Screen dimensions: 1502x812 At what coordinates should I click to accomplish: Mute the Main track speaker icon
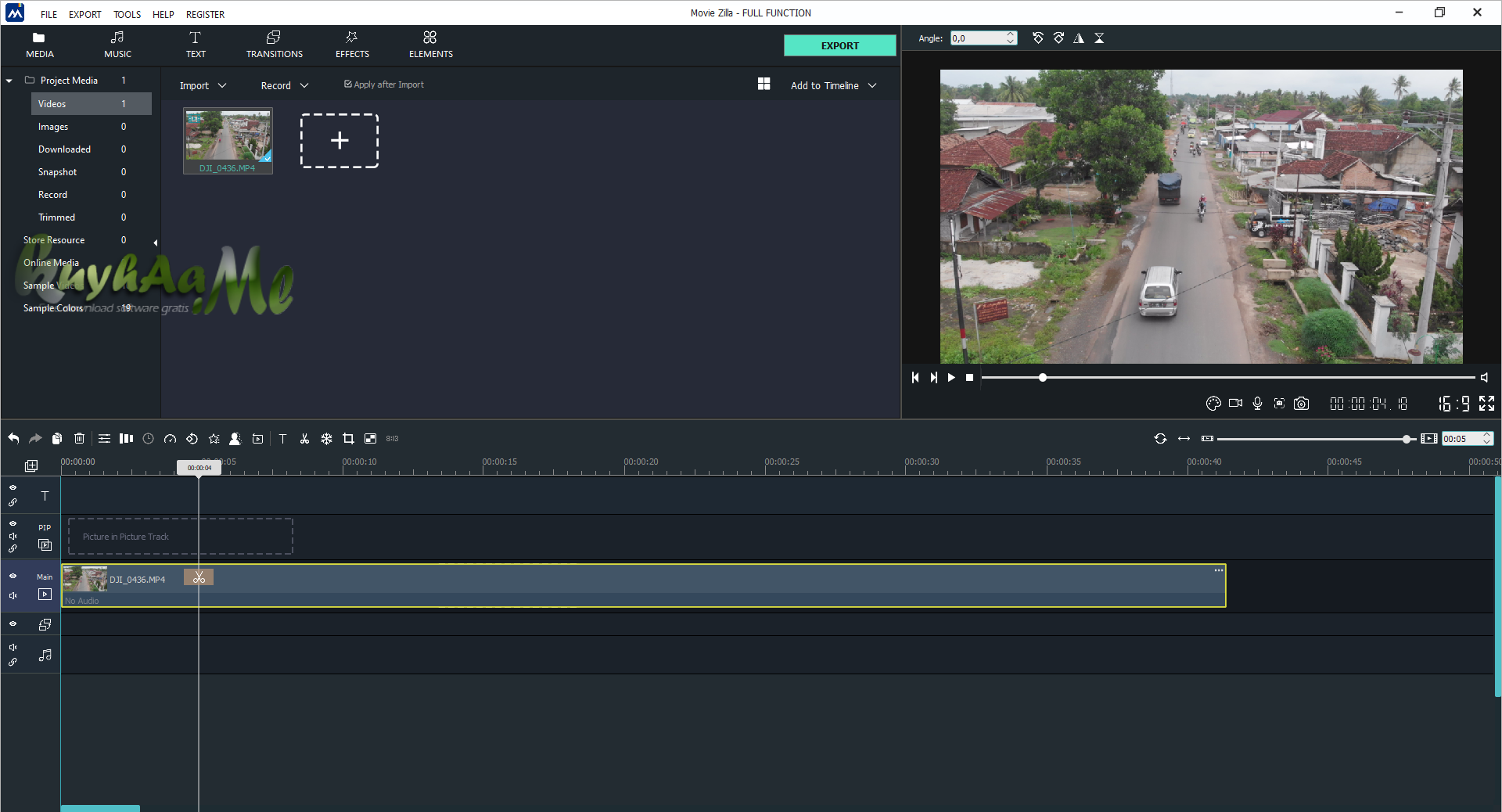pos(13,595)
